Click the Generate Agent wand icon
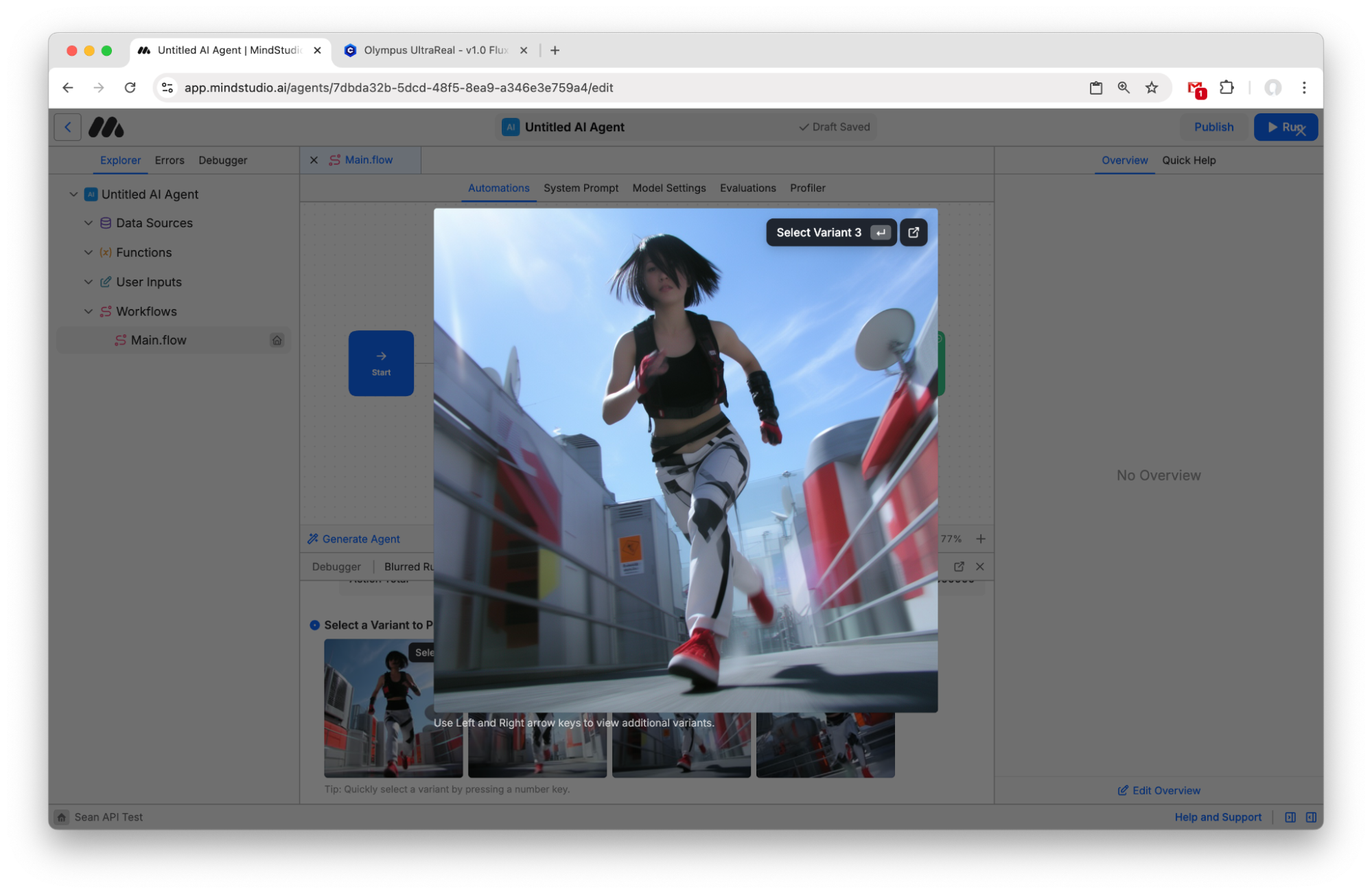The height and width of the screenshot is (894, 1372). click(314, 538)
